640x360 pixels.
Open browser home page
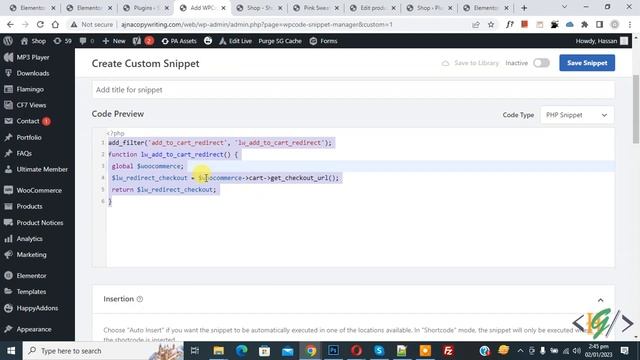point(55,24)
